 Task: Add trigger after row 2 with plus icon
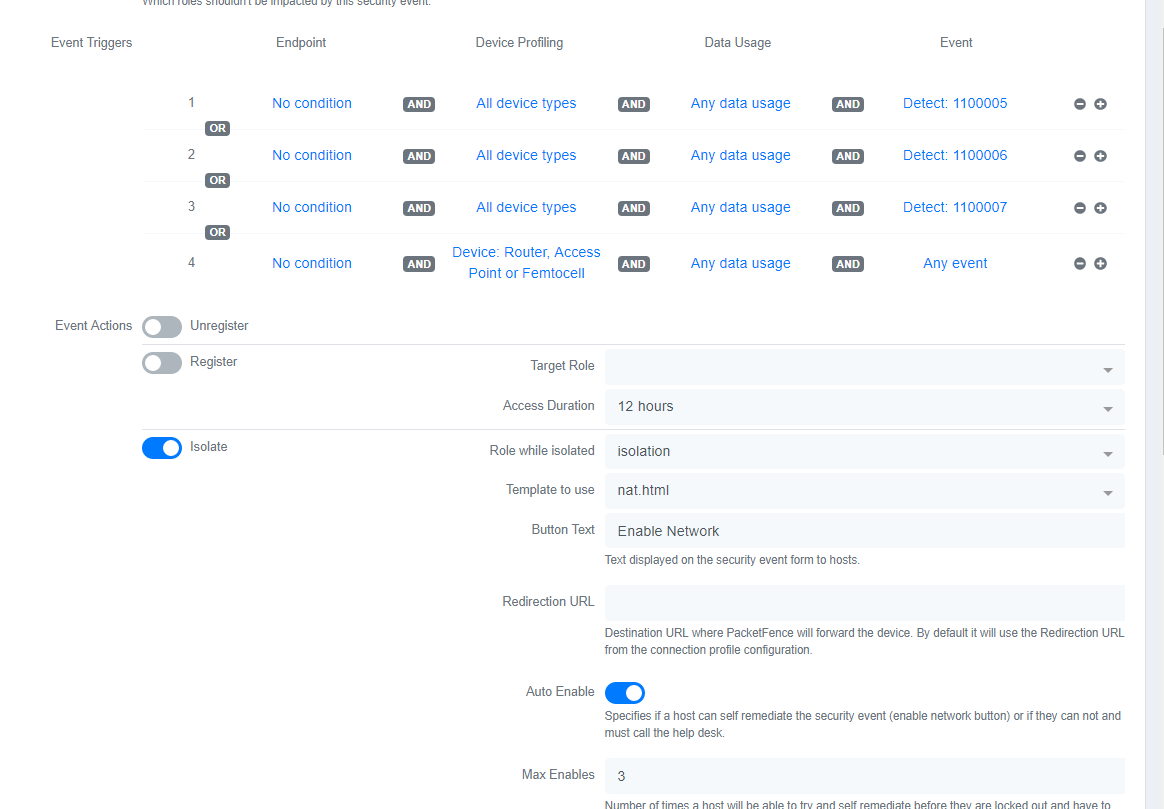(x=1100, y=156)
